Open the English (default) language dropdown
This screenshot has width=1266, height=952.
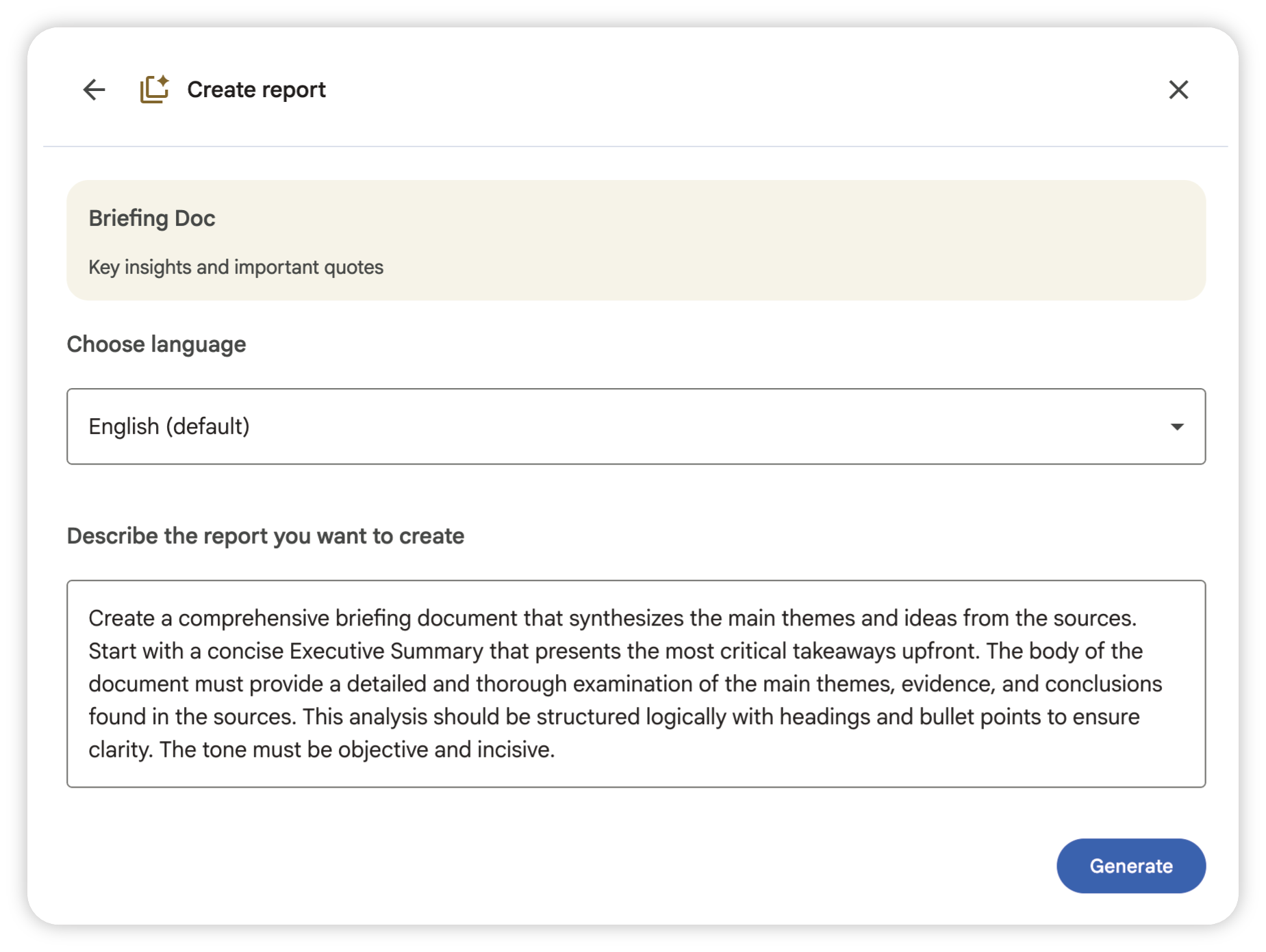636,426
